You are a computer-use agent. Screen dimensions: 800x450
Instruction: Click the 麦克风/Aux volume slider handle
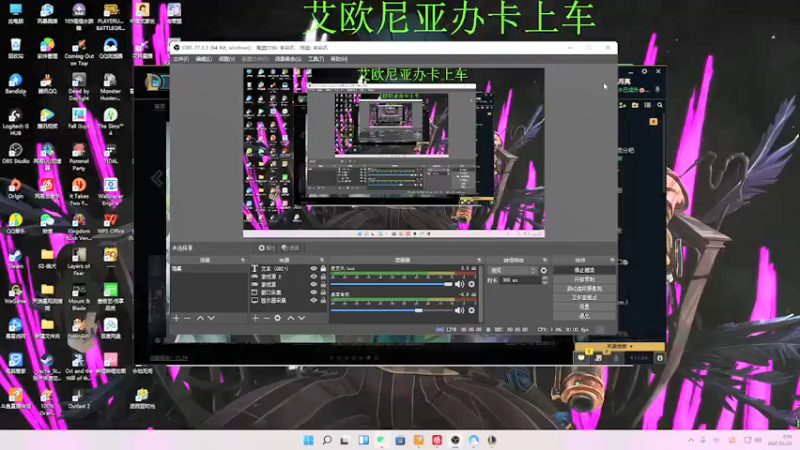coord(448,284)
